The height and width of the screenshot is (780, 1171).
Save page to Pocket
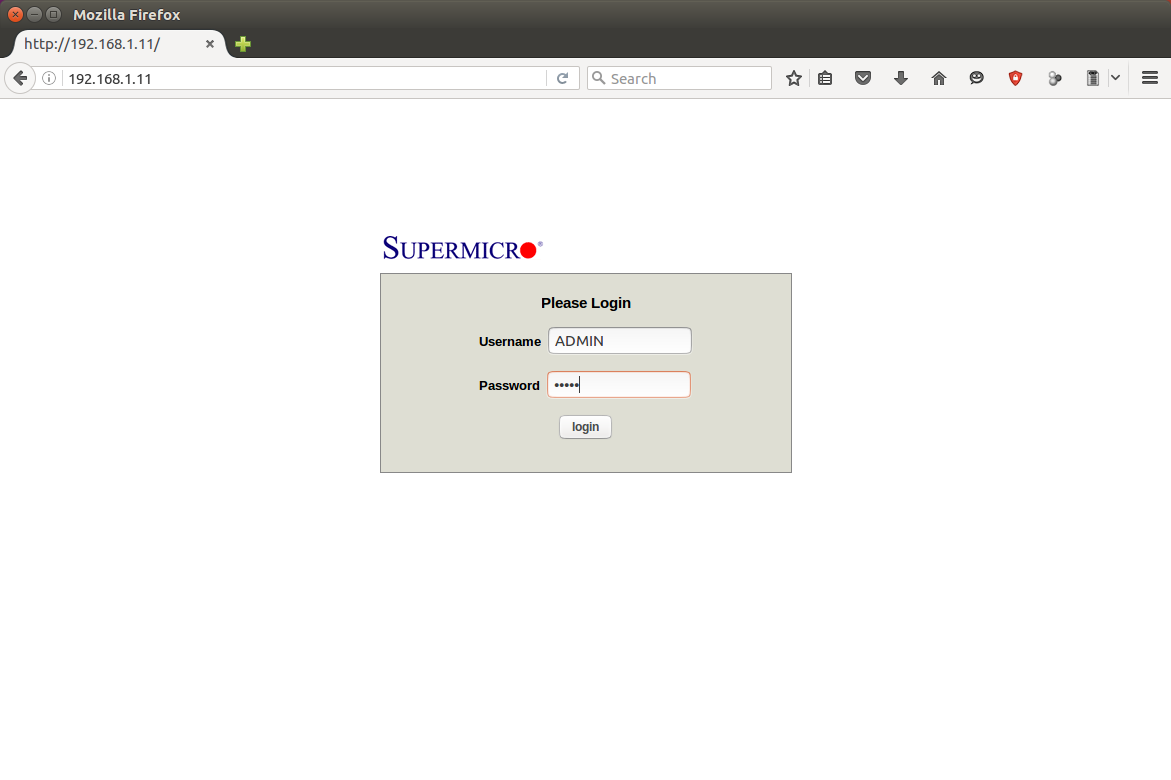pos(862,78)
